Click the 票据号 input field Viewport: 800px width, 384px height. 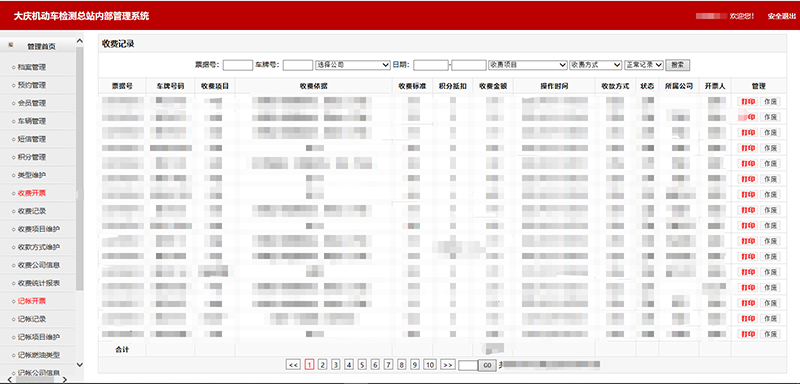pos(238,65)
